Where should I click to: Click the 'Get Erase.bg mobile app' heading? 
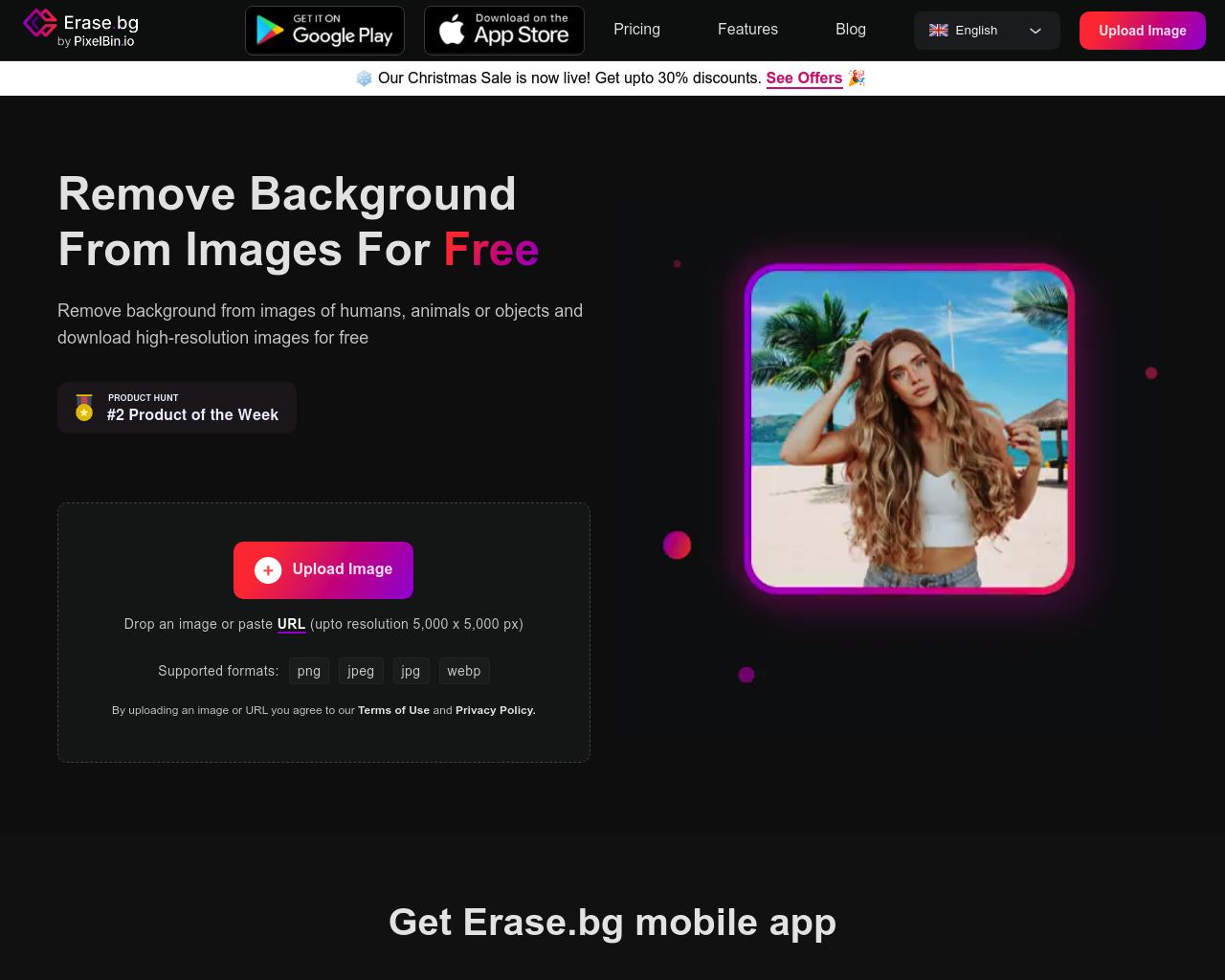[612, 923]
